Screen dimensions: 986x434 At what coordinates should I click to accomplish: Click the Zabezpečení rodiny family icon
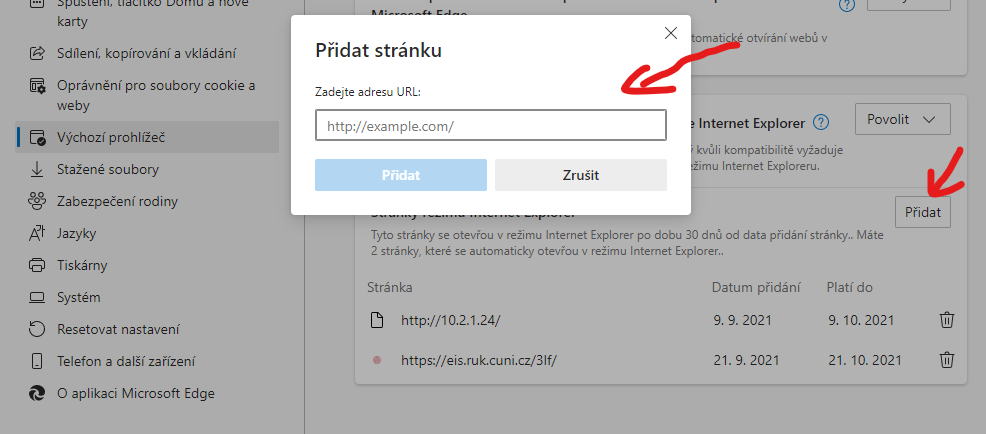coord(37,201)
